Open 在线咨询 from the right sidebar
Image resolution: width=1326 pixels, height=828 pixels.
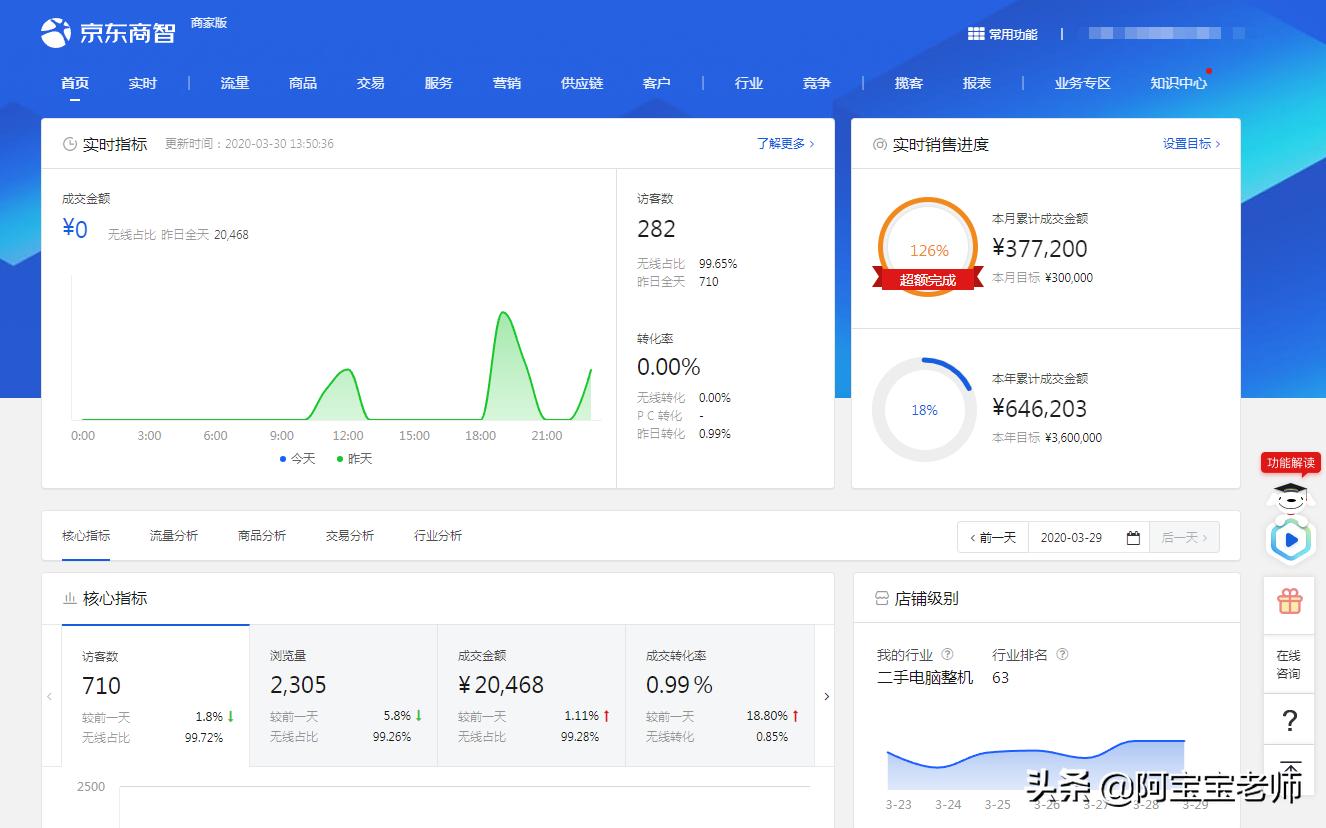[1289, 662]
